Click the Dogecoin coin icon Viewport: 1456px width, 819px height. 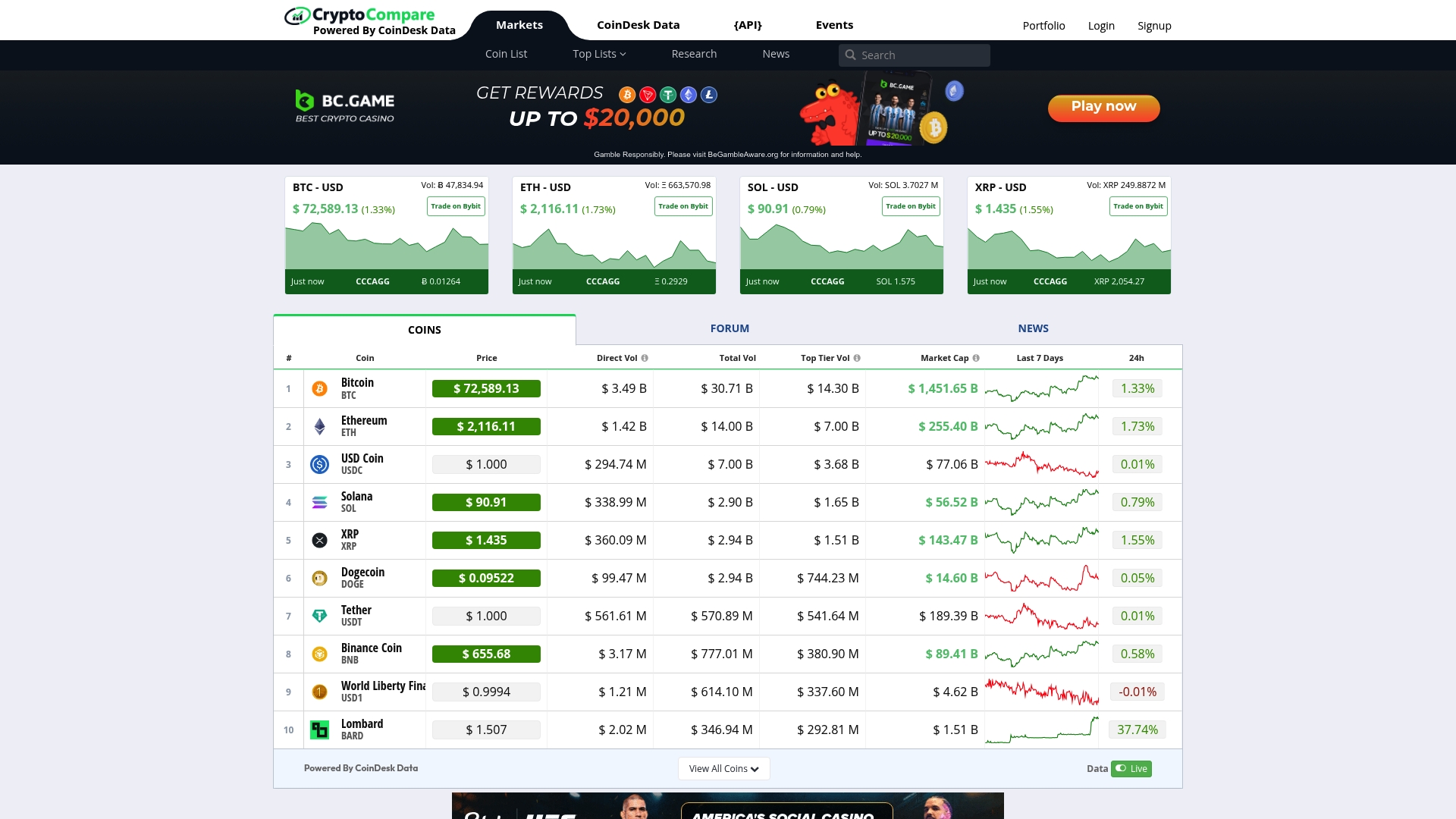[320, 578]
